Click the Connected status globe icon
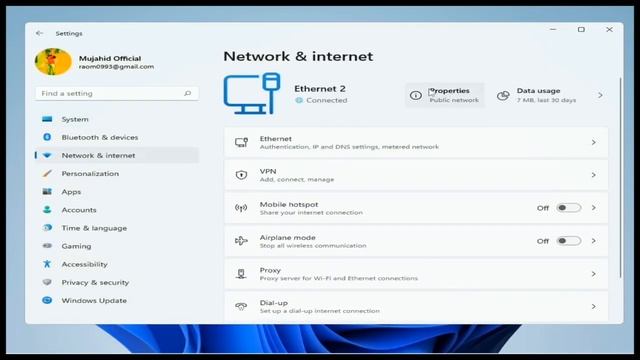 (299, 100)
